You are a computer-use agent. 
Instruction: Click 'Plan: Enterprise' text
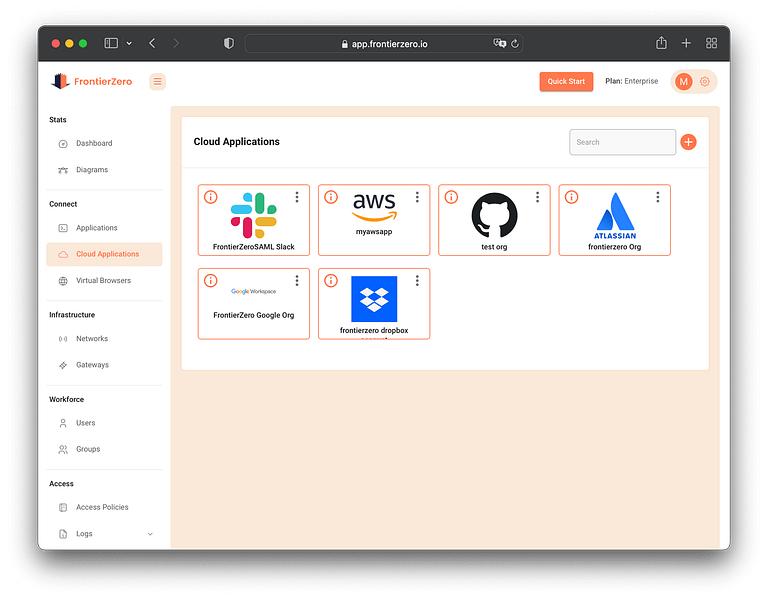tap(632, 81)
